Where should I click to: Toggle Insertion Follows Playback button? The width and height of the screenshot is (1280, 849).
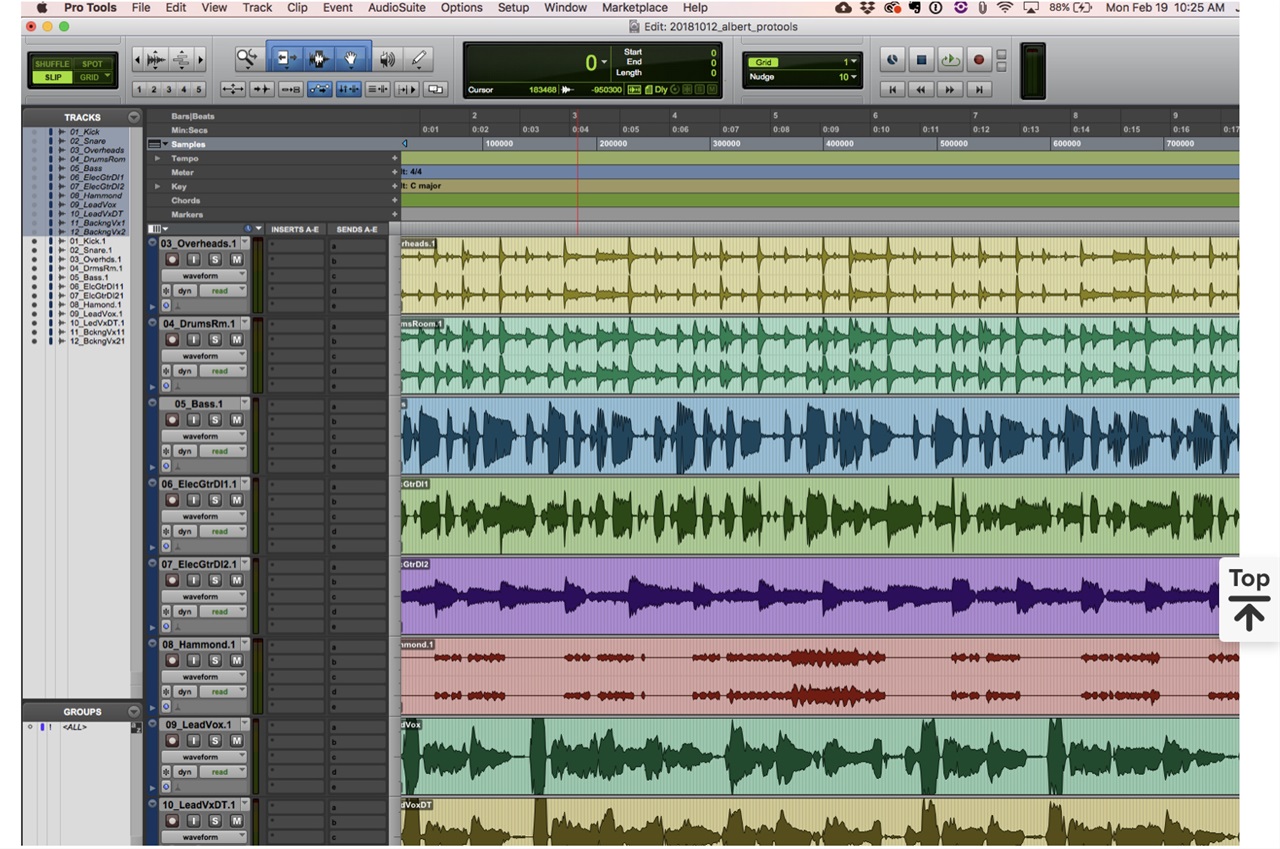[x=406, y=89]
